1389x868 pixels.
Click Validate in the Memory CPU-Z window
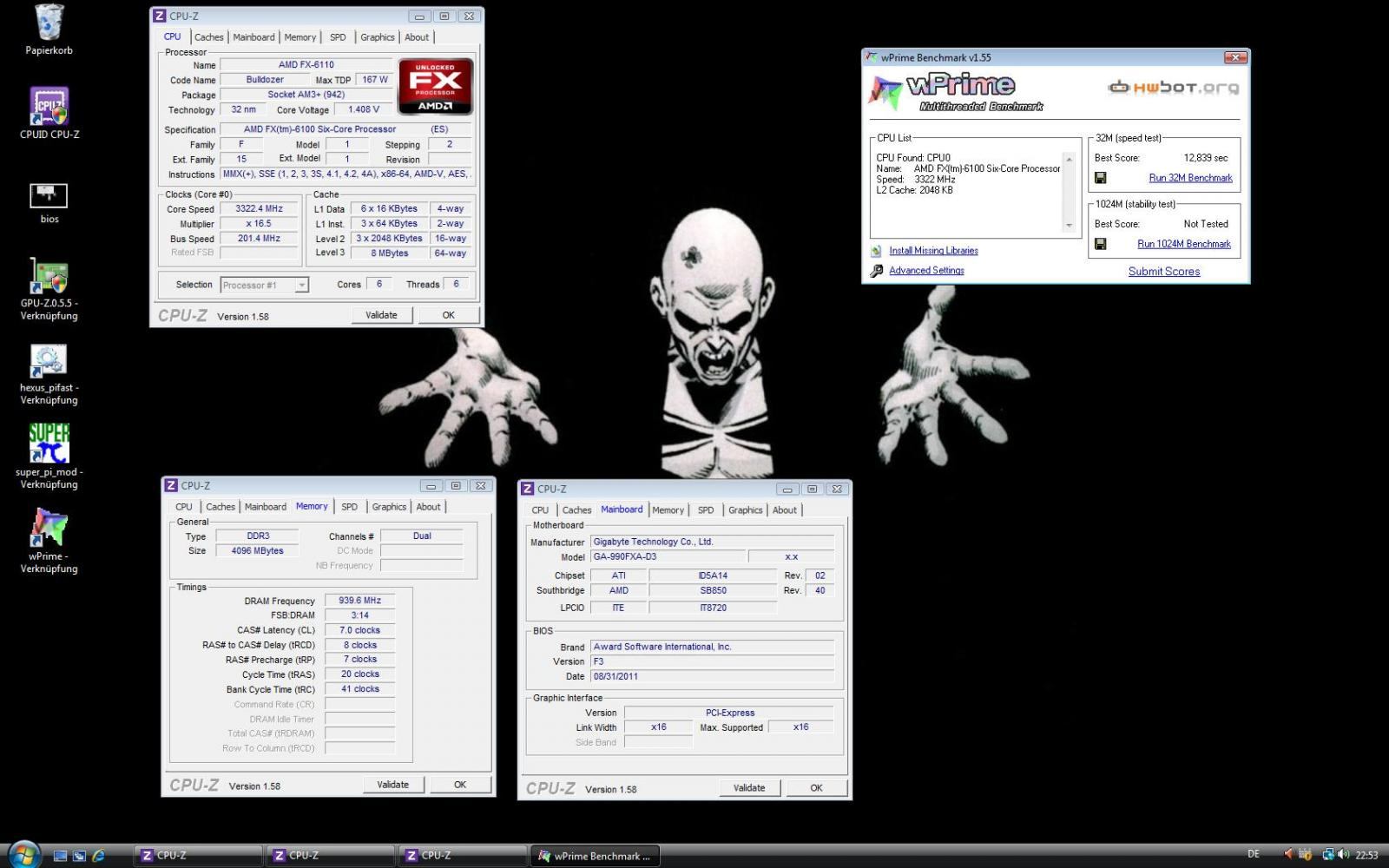click(393, 785)
